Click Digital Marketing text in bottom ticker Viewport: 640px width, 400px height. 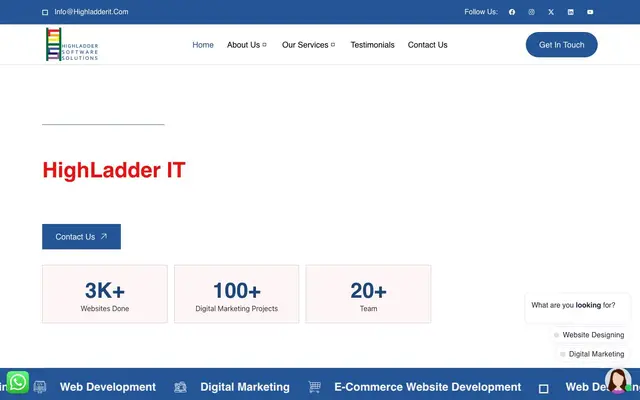click(x=245, y=387)
